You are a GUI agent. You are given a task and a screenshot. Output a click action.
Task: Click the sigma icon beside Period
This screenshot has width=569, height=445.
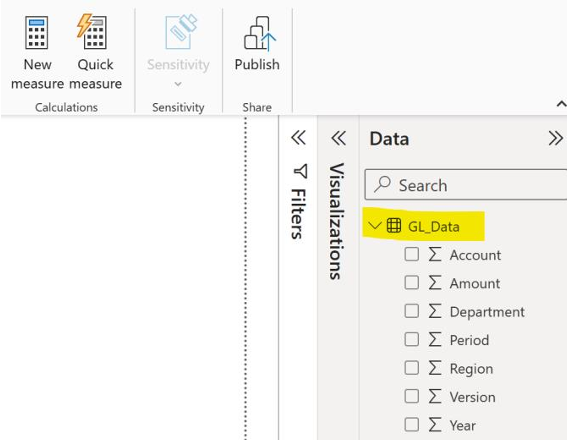point(435,339)
